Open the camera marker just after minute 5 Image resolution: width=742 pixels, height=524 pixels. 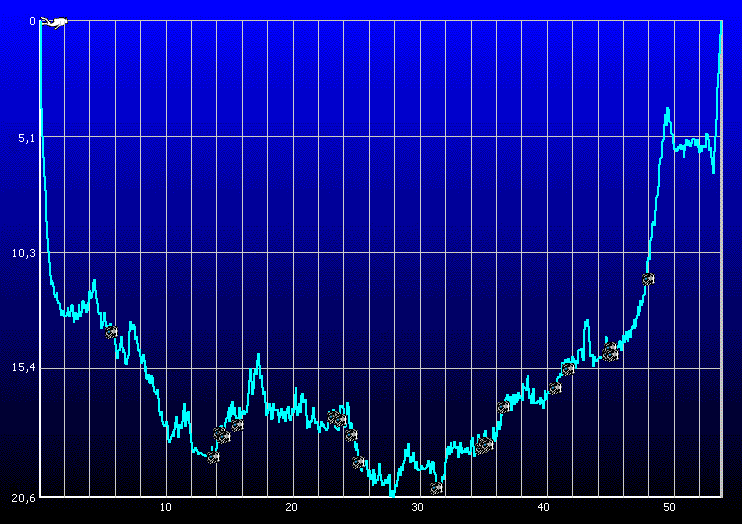click(111, 332)
